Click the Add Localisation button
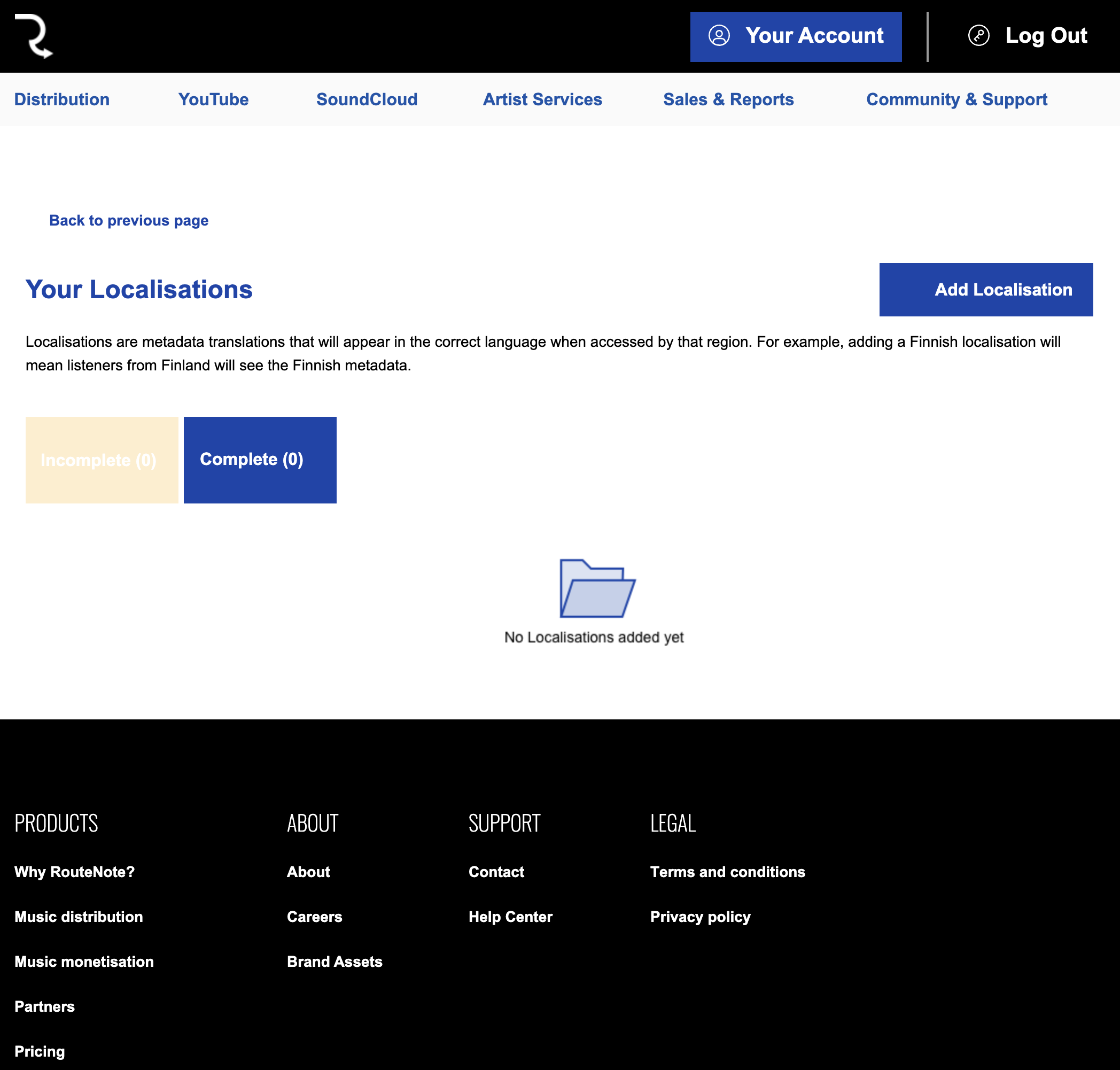Image resolution: width=1120 pixels, height=1070 pixels. (x=985, y=290)
